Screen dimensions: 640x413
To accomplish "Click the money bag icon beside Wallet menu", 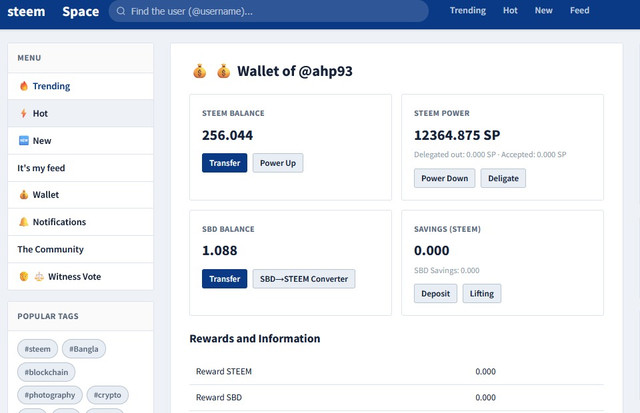I will 24,195.
